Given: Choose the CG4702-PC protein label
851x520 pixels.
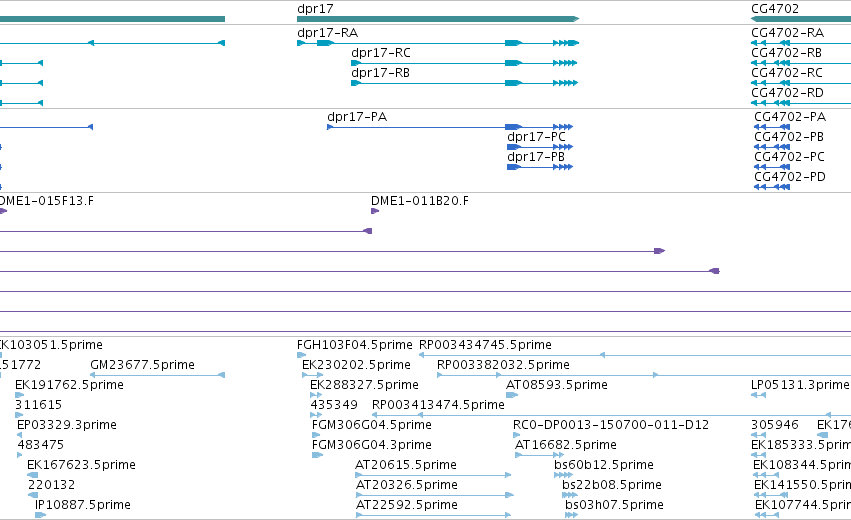Looking at the screenshot, I should [790, 157].
